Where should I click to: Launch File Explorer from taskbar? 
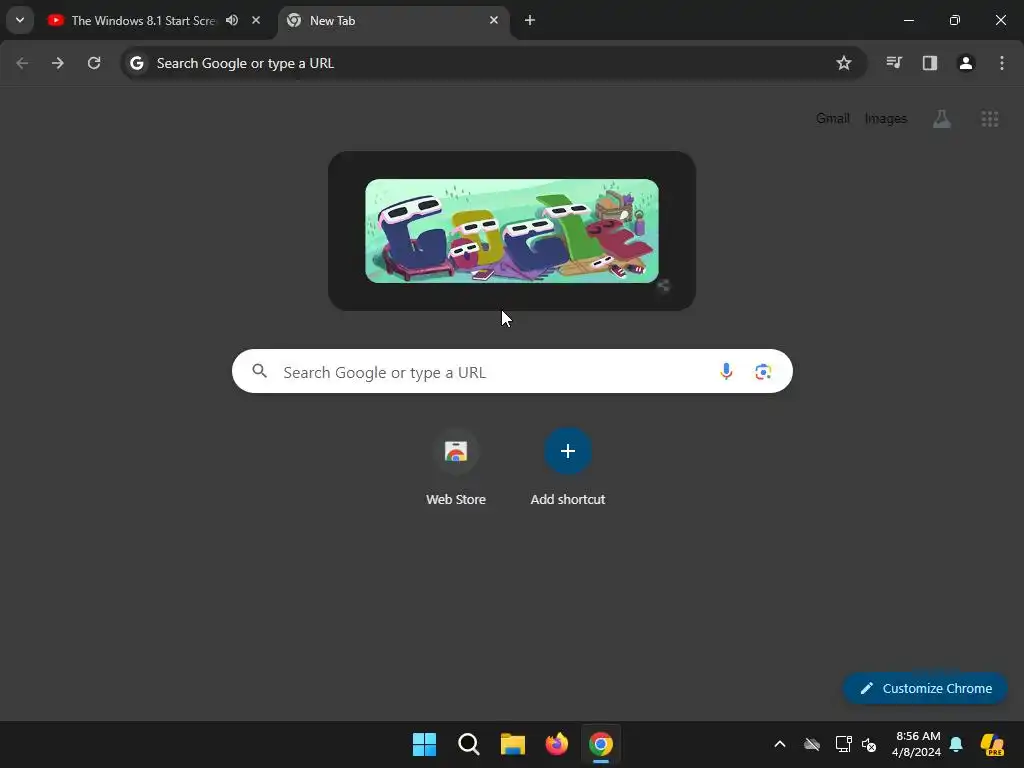pyautogui.click(x=513, y=744)
